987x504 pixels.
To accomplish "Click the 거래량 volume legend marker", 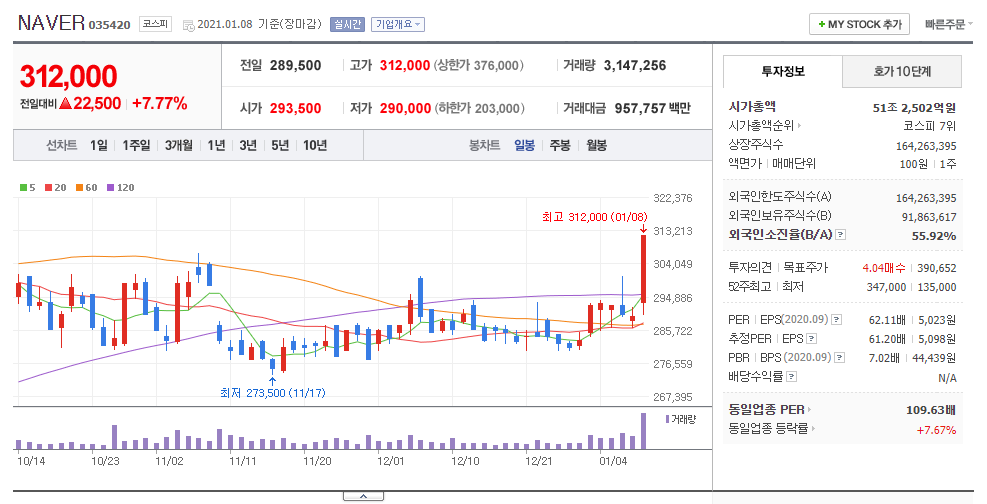I will tap(668, 419).
